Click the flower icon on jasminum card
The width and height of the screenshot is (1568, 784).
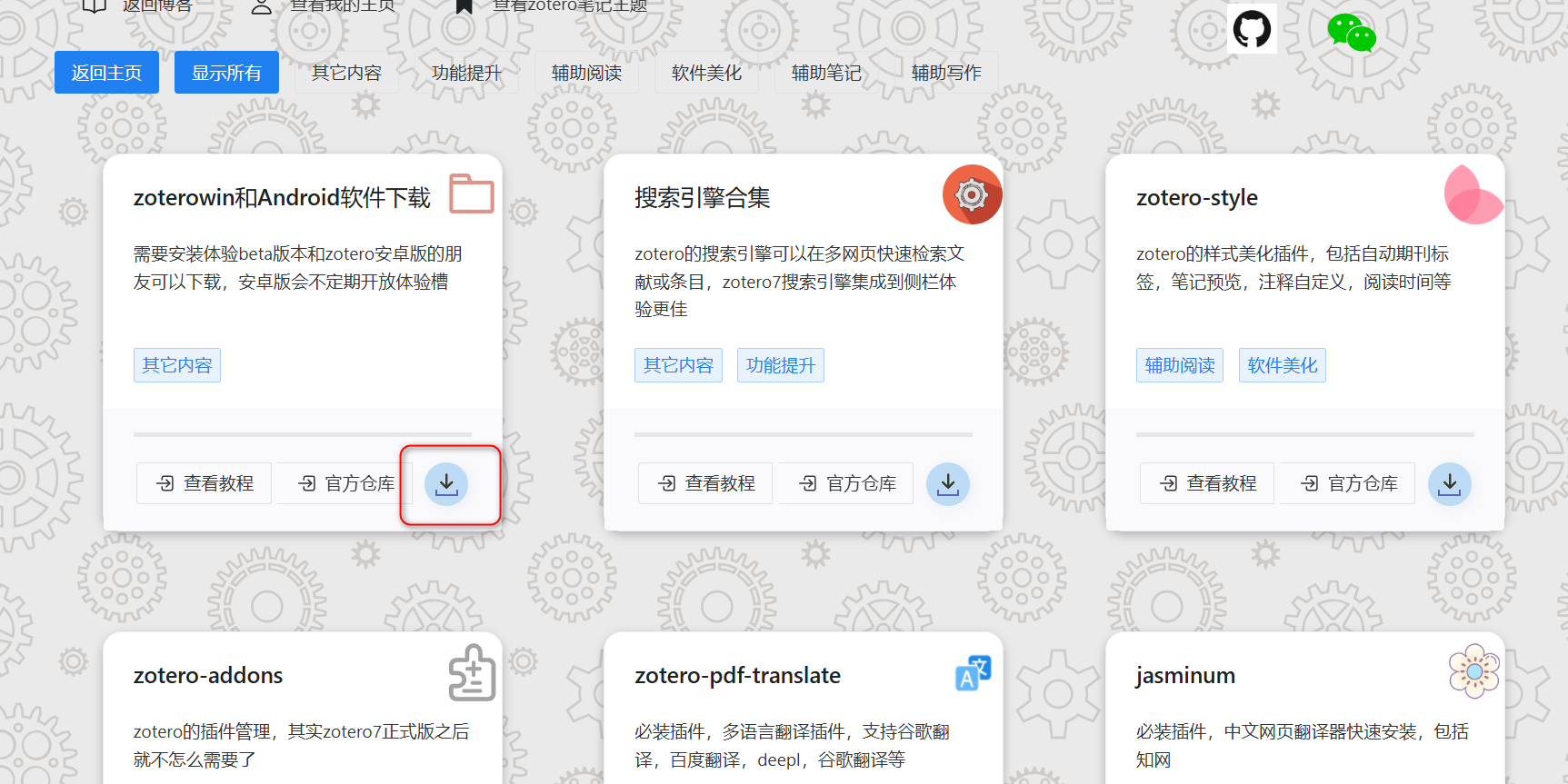pos(1474,671)
